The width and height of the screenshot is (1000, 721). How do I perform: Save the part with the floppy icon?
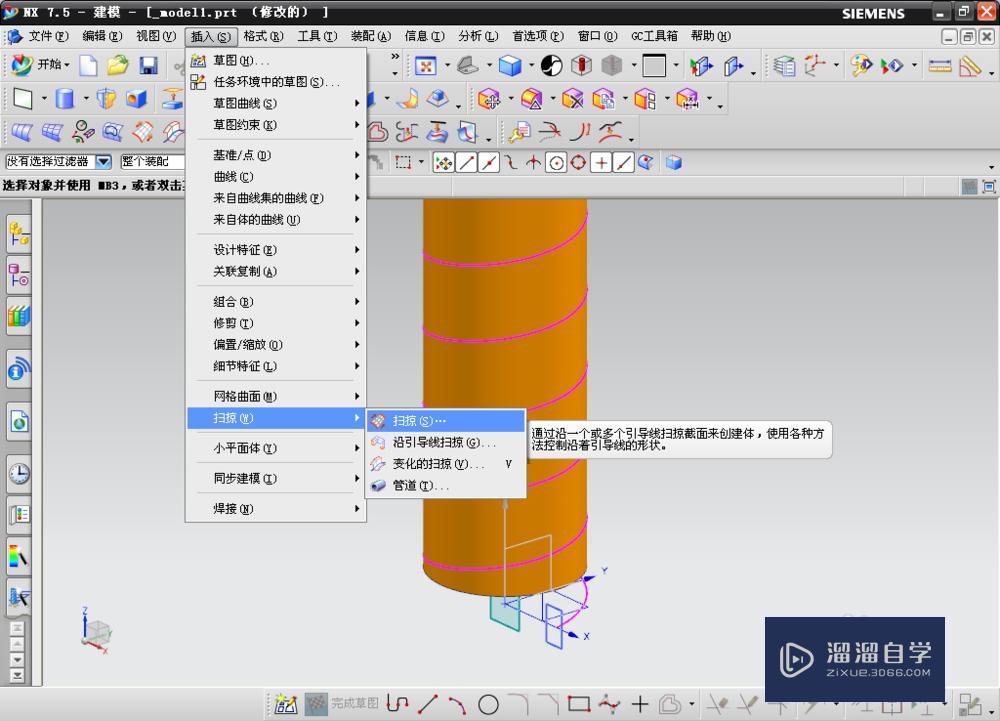tap(149, 65)
